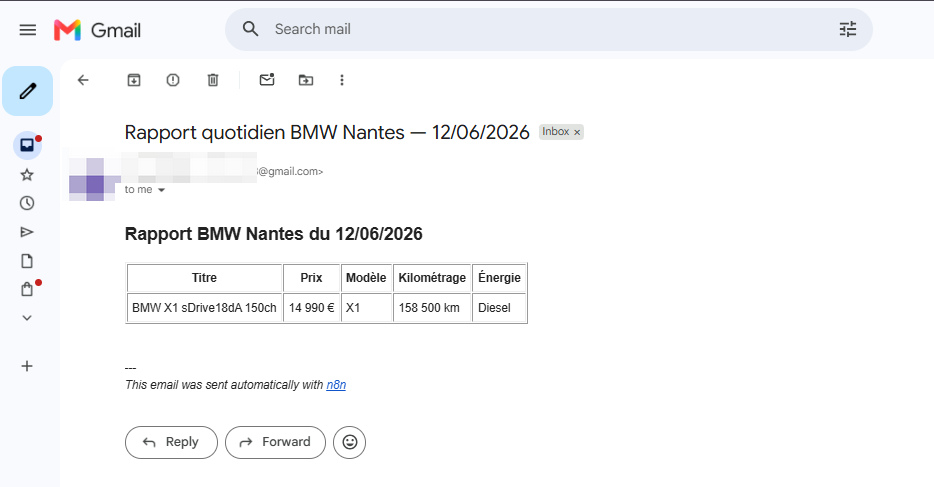Expand recipient details next to 'to me'
Screen dimensions: 934x487
click(x=161, y=190)
